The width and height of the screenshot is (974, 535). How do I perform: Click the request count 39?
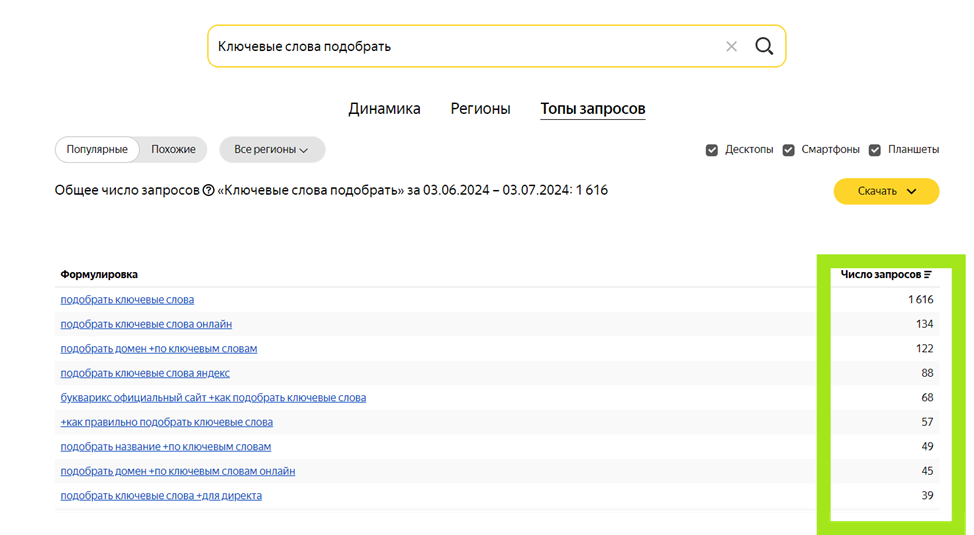pos(927,496)
